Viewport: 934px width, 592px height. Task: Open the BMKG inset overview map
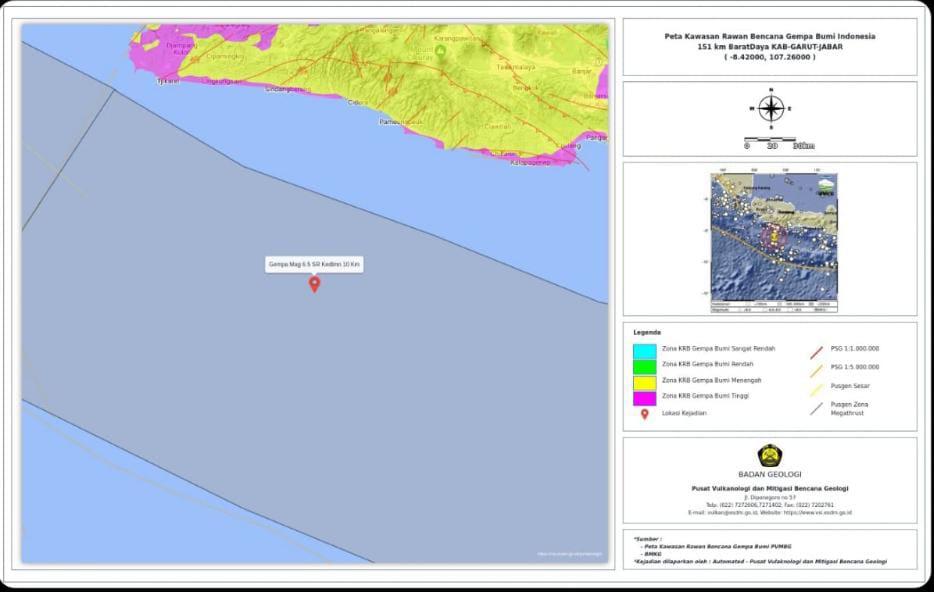tap(773, 241)
